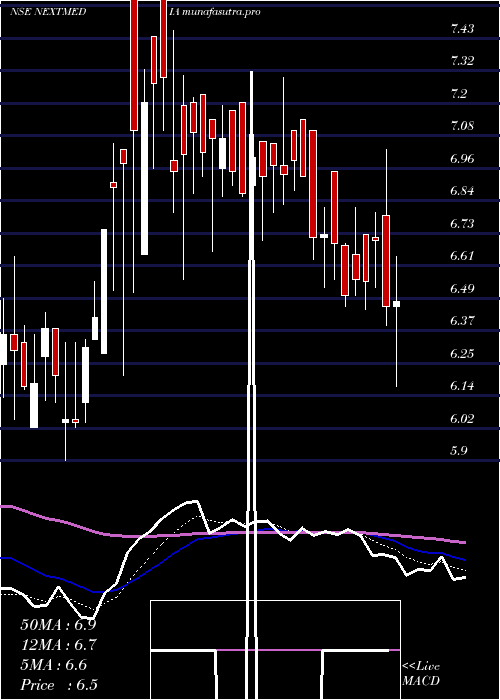
Task: Click the 6.25 price axis label
Action: pos(462,354)
